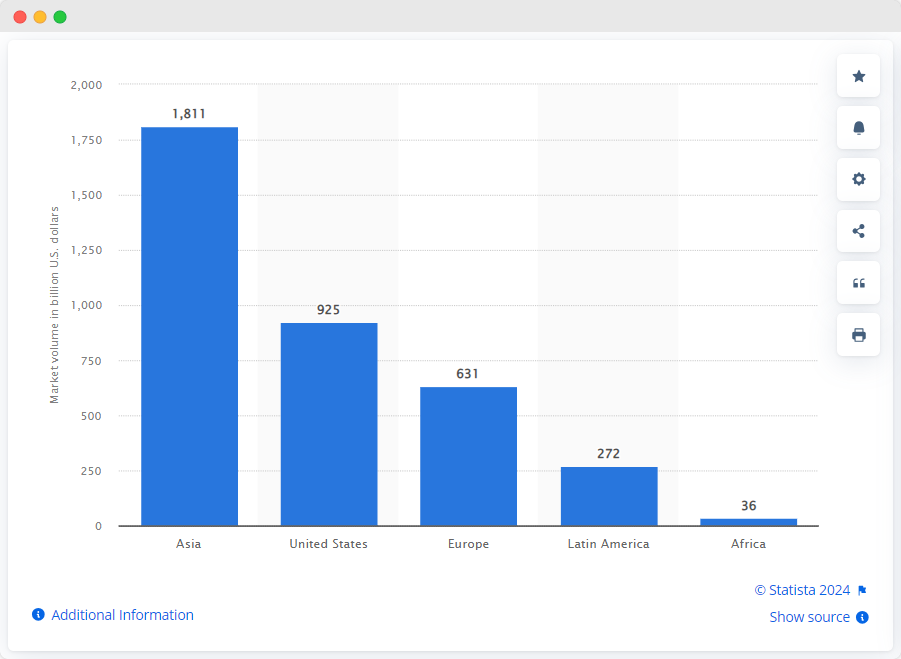
Task: Open chart settings gear icon
Action: [x=858, y=179]
